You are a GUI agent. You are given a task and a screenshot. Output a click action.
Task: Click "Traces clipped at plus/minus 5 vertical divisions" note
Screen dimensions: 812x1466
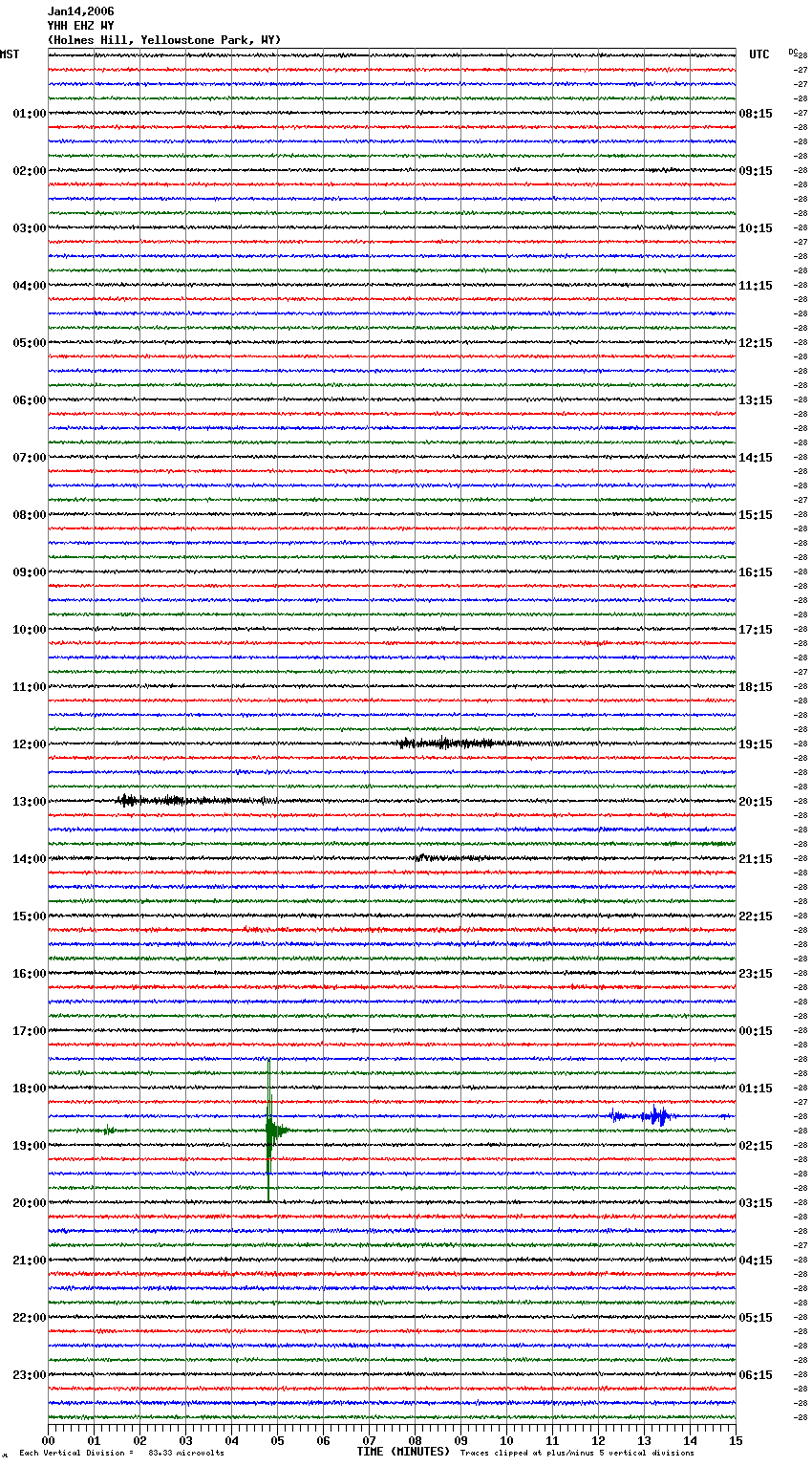[577, 1454]
